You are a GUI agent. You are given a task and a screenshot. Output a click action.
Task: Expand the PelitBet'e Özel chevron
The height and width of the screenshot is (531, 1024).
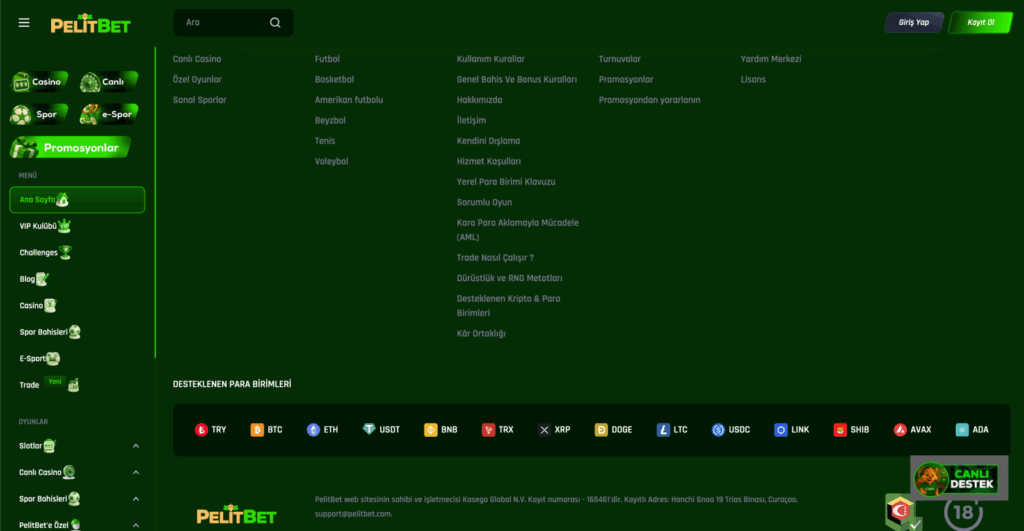(136, 525)
